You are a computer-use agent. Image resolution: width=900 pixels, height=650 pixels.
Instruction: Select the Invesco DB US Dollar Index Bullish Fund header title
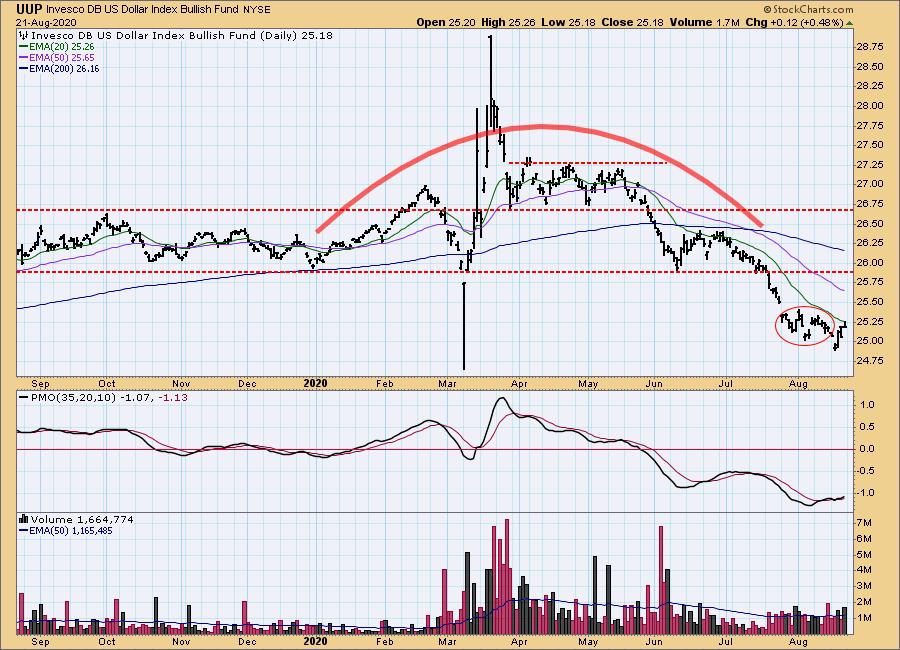142,10
